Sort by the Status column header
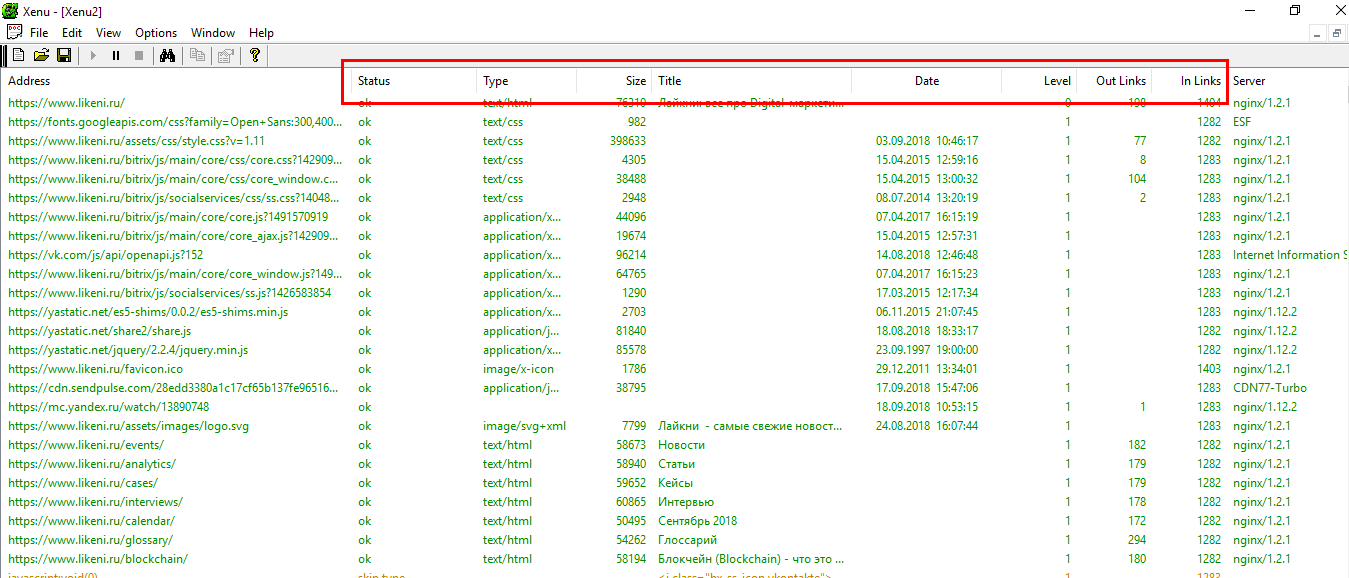Screen dimensions: 1349x578 click(x=374, y=81)
